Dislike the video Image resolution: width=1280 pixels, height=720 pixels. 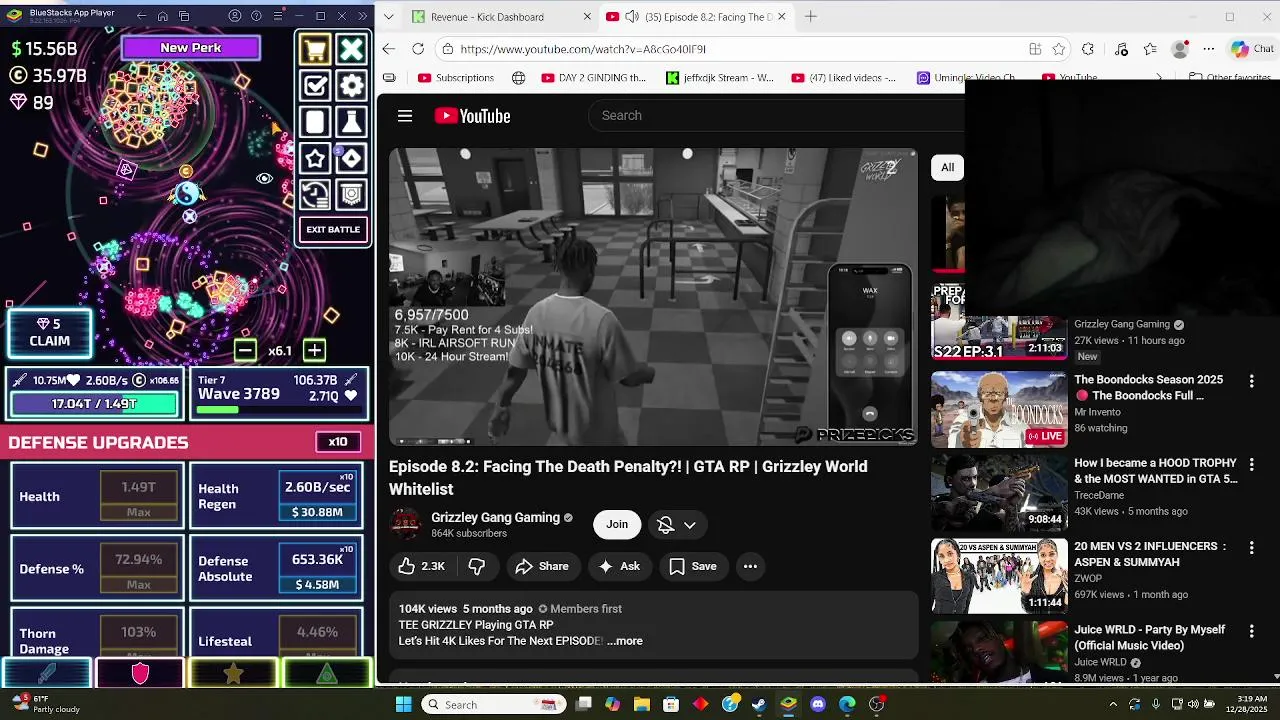477,567
